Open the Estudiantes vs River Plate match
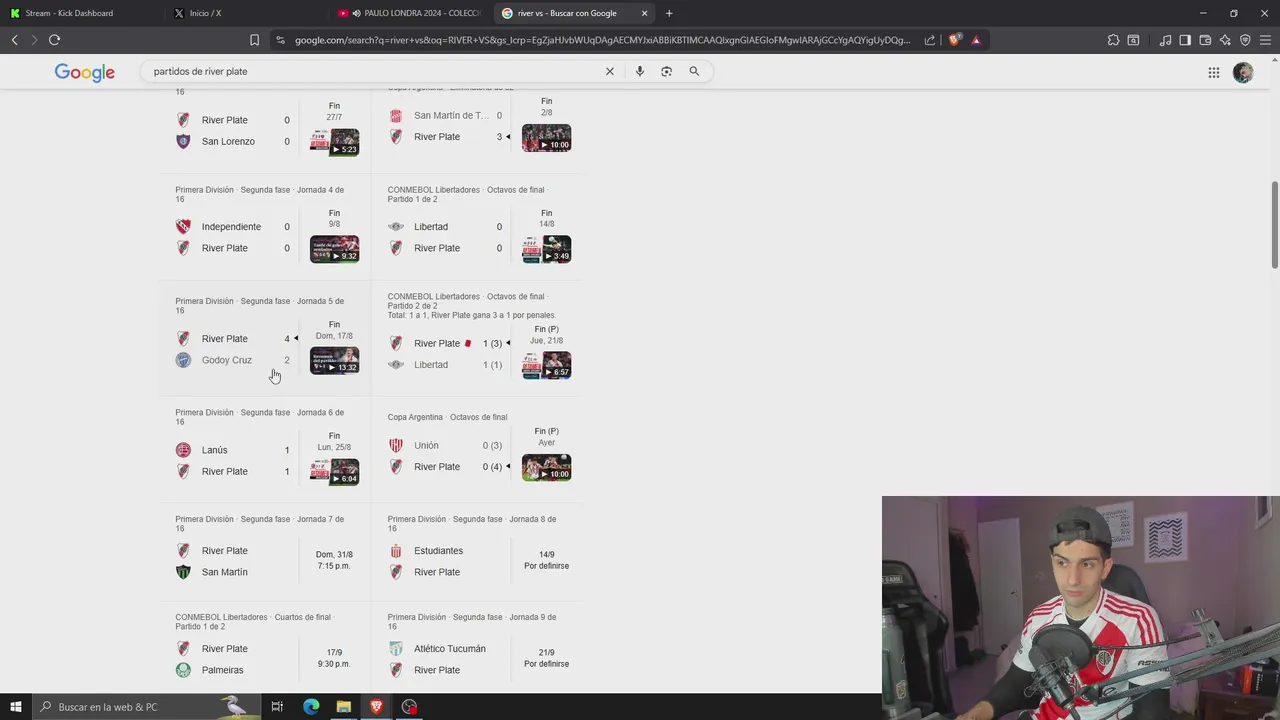The width and height of the screenshot is (1280, 720). 479,550
